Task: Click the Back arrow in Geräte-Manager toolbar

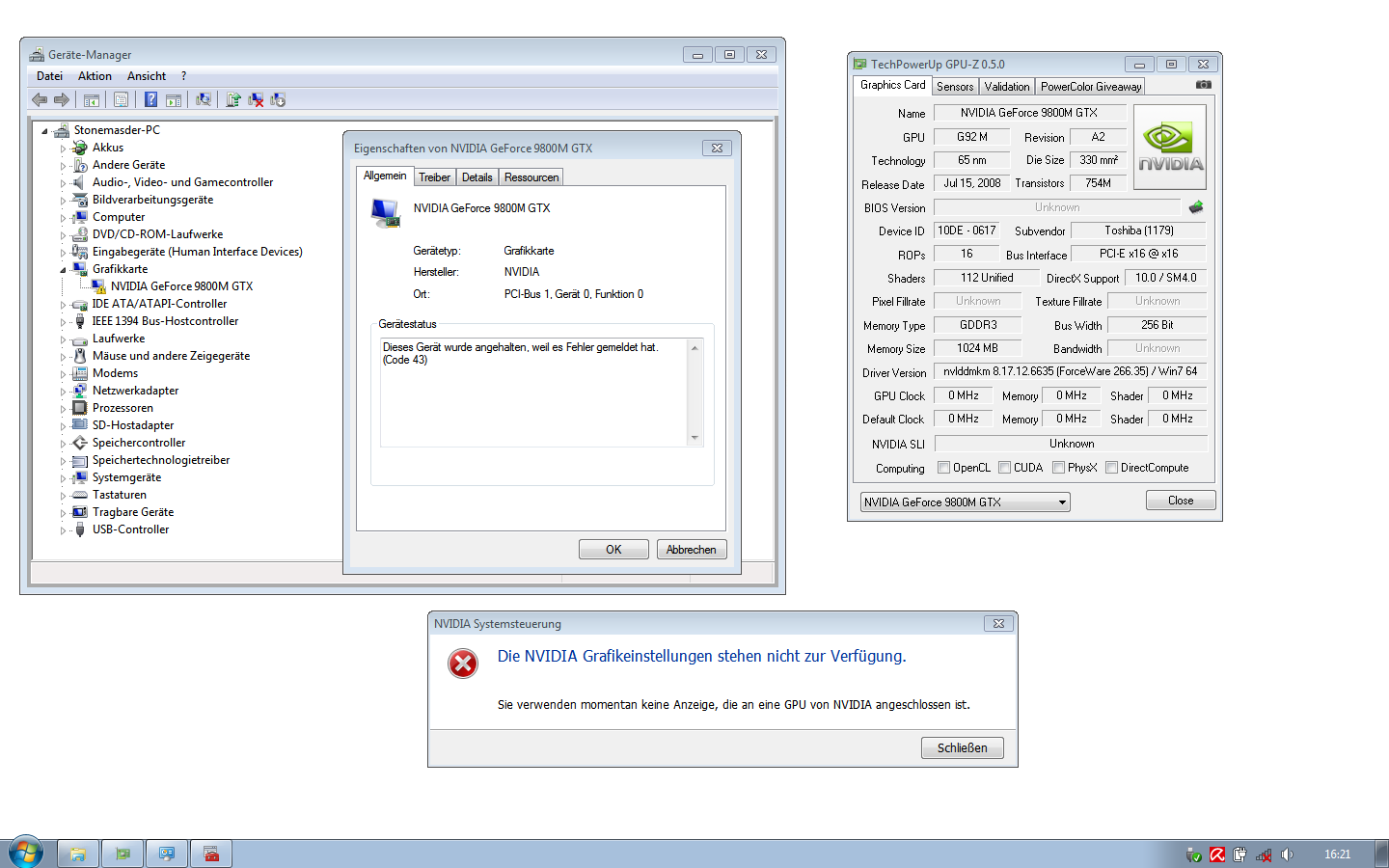Action: 40,99
